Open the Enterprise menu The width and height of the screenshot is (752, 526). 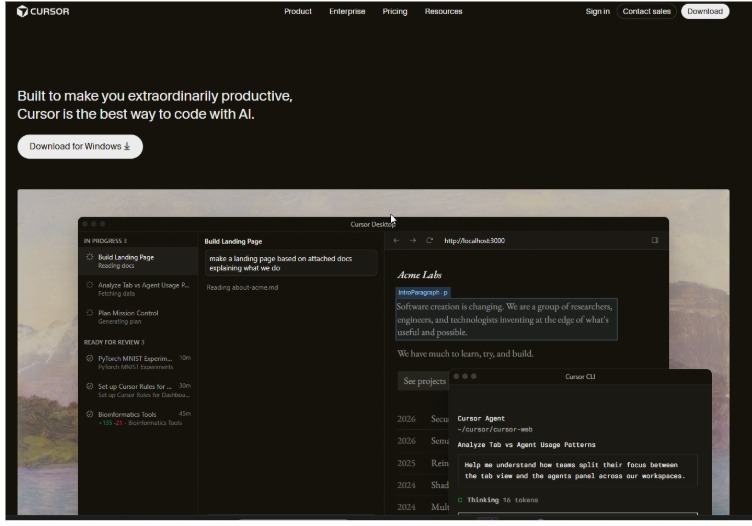point(347,11)
